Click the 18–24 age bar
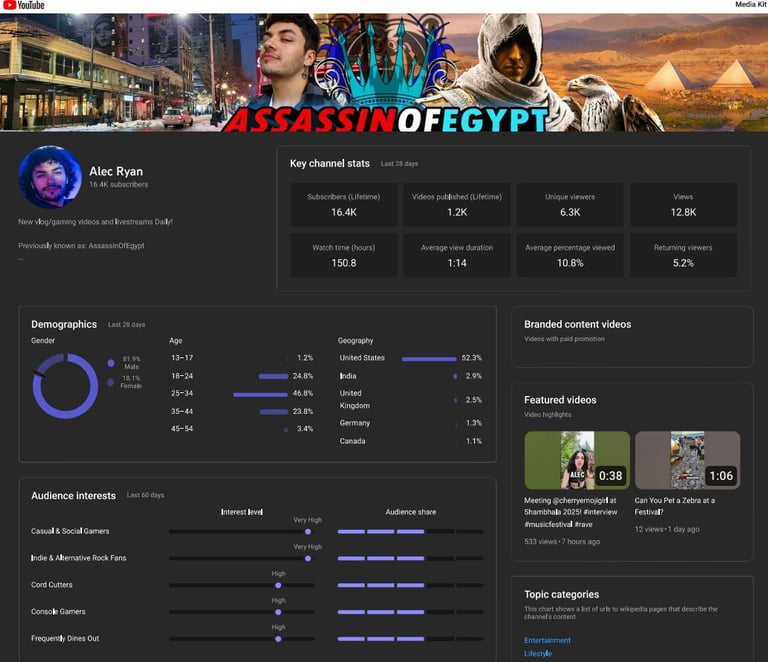This screenshot has width=768, height=662. tap(273, 376)
